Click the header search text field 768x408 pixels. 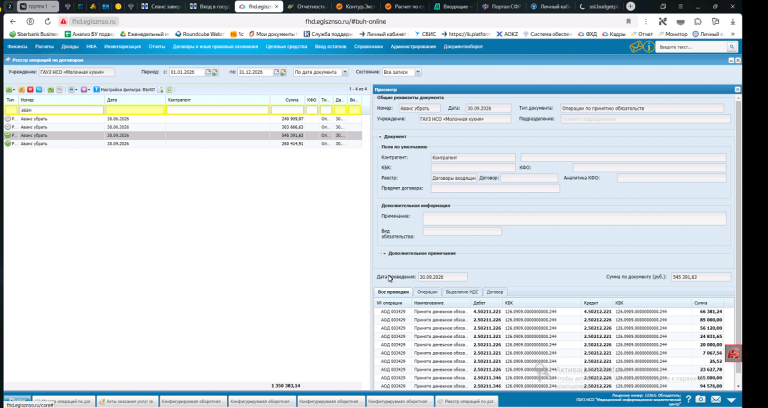click(692, 47)
